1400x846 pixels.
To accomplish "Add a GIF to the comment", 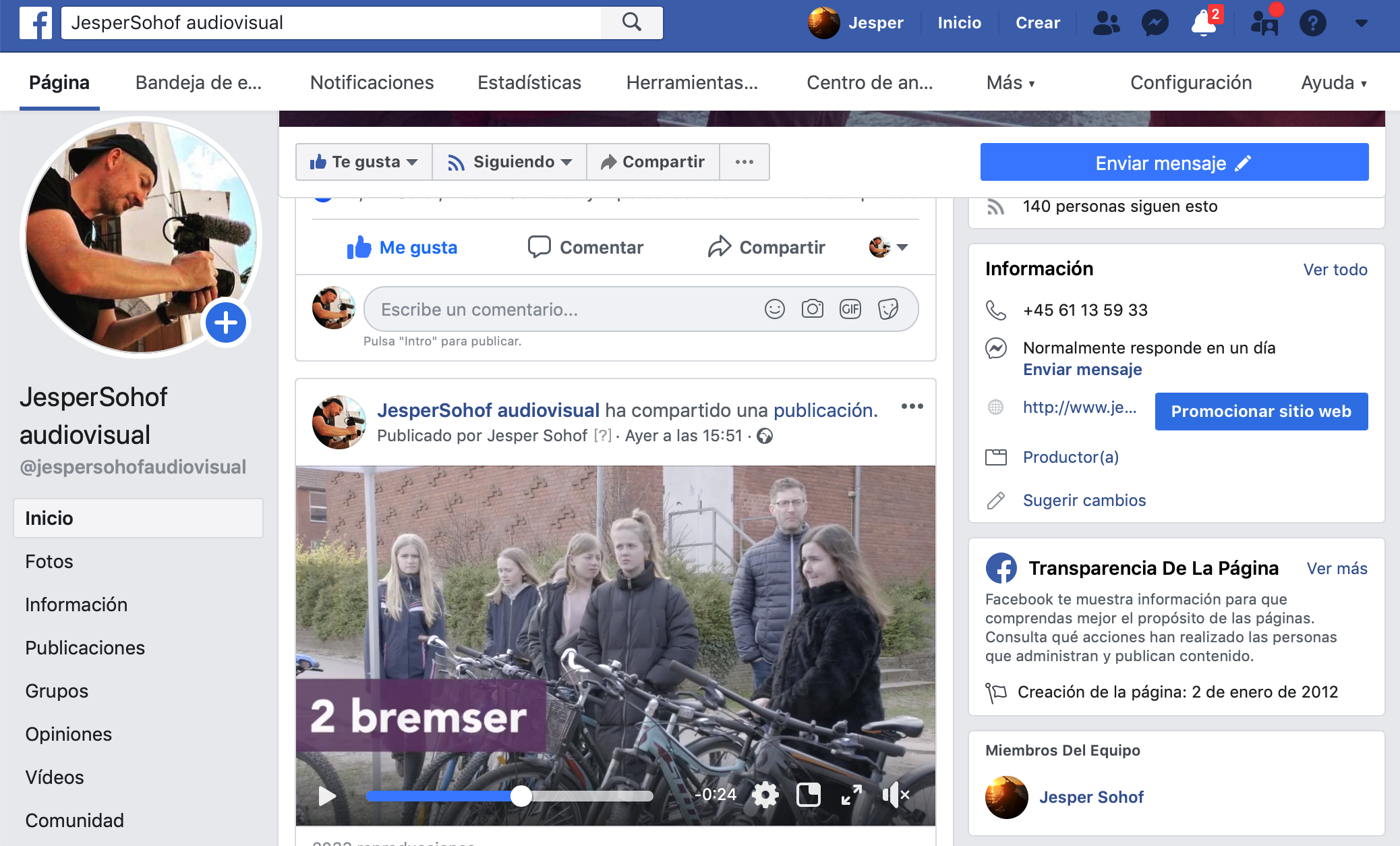I will pos(850,309).
